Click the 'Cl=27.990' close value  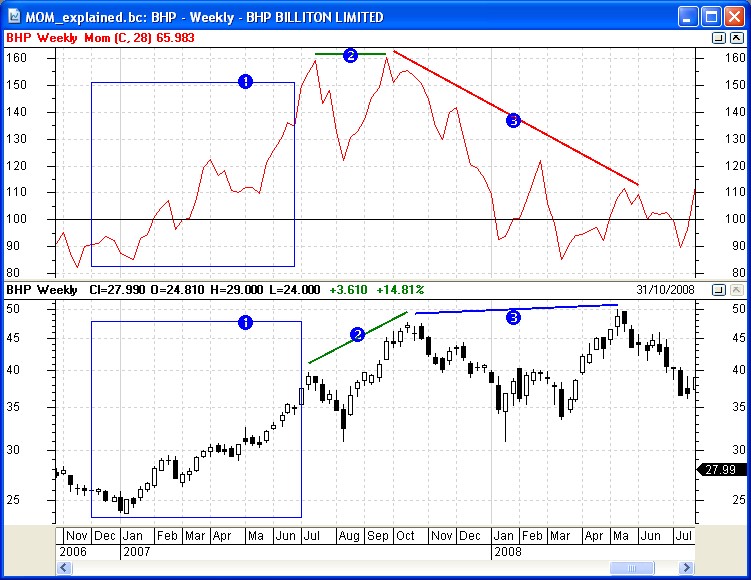(x=117, y=290)
